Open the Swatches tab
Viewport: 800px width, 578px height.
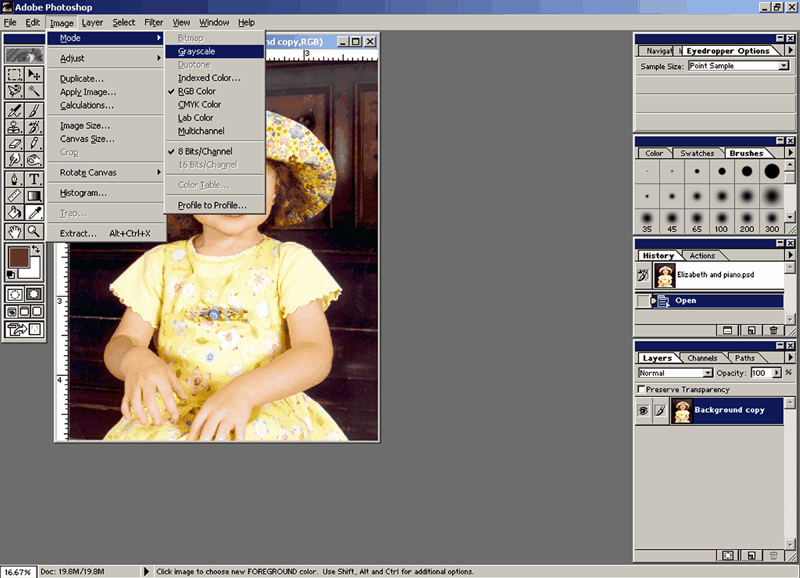click(x=697, y=153)
